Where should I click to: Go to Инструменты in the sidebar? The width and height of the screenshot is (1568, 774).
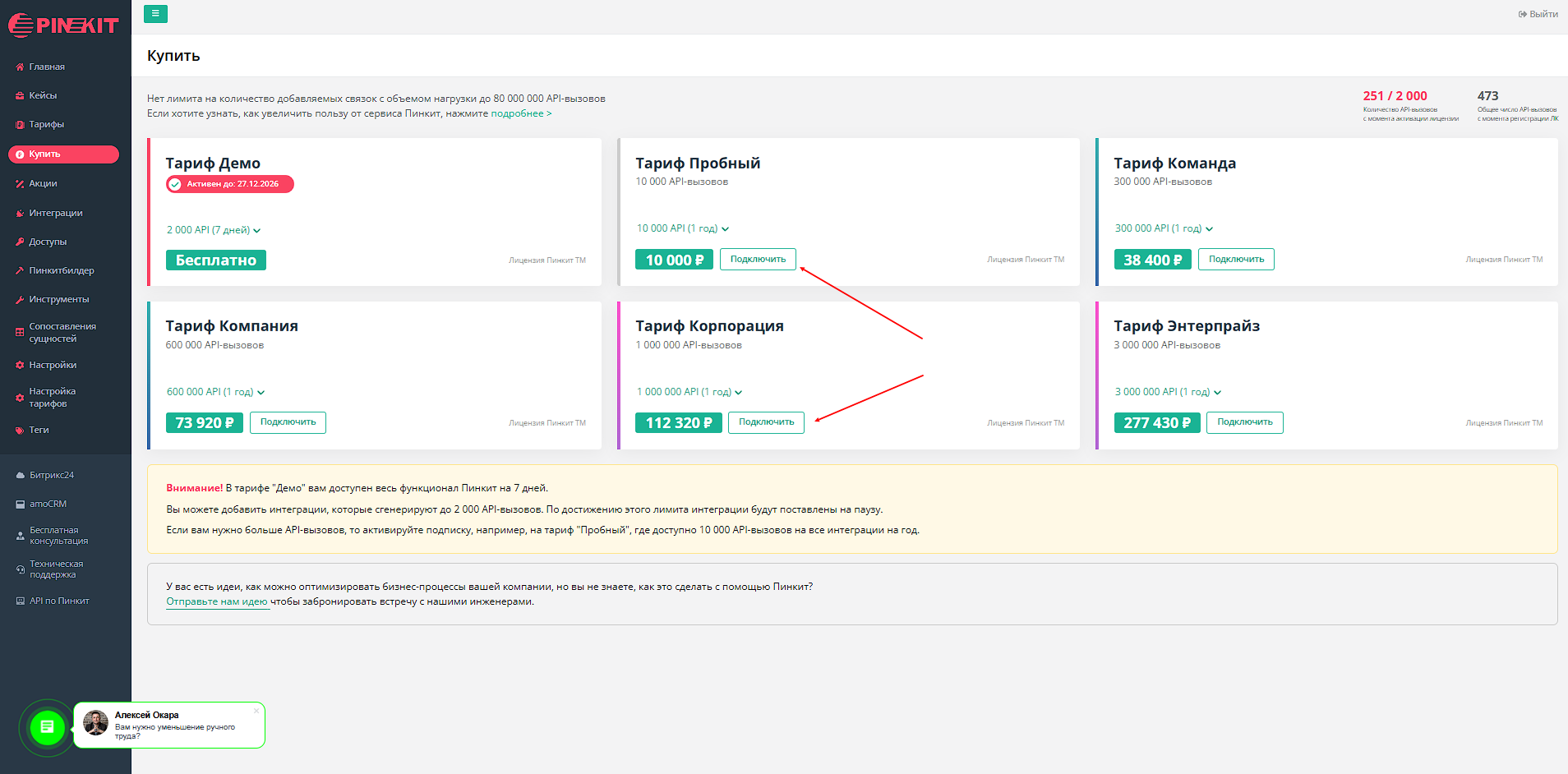click(x=59, y=300)
